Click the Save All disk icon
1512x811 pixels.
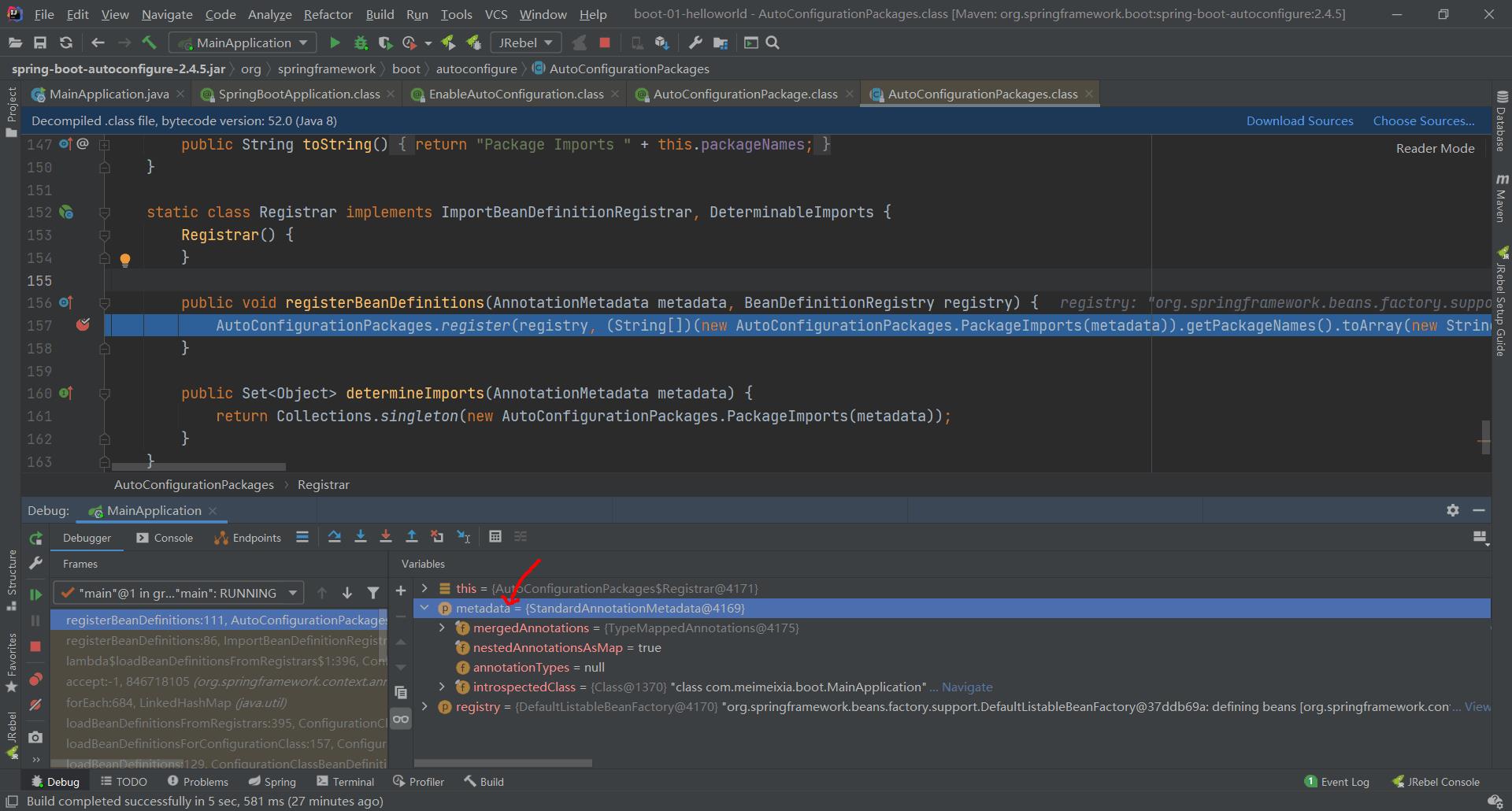tap(40, 43)
